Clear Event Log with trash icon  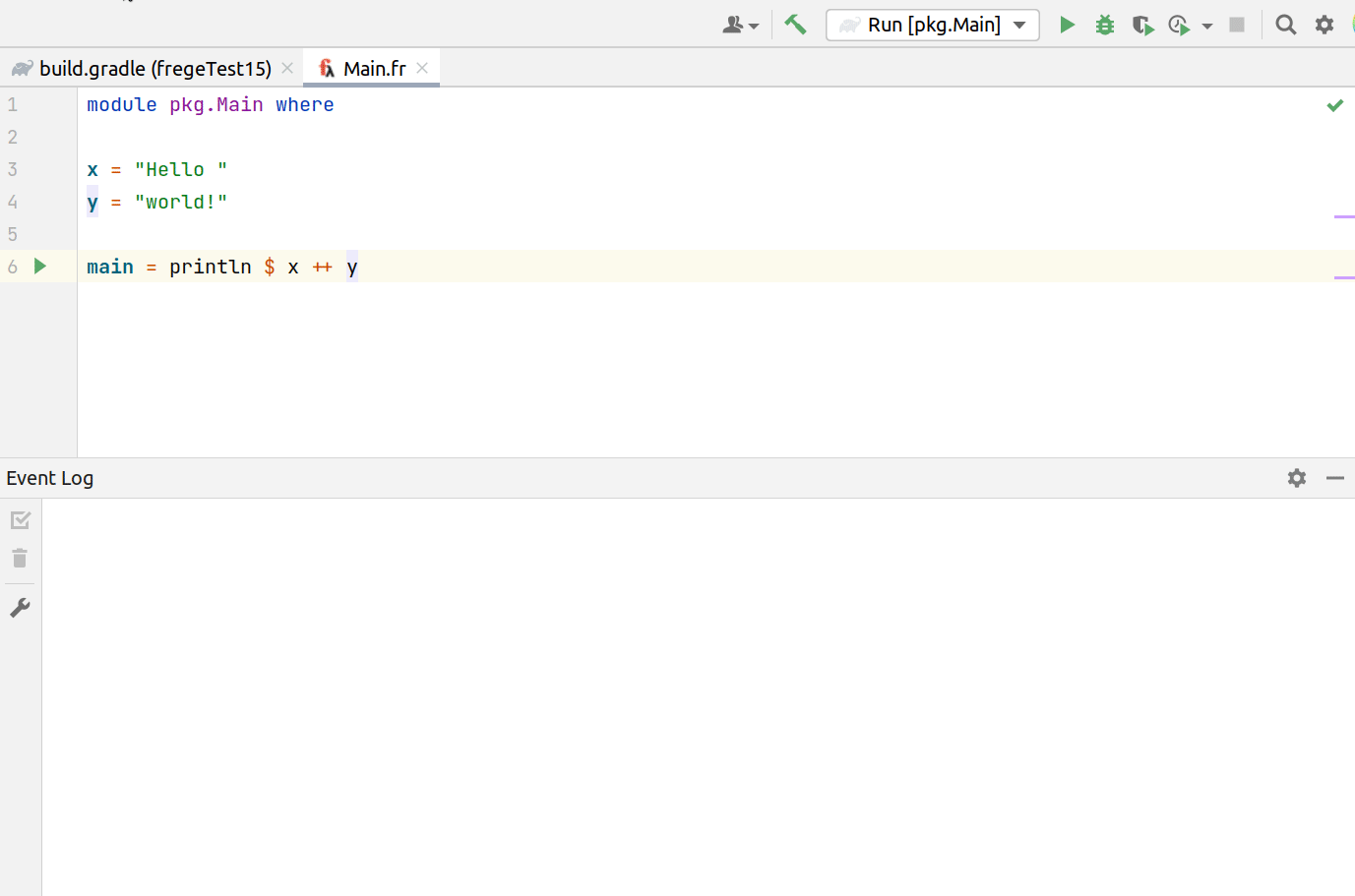(x=20, y=559)
